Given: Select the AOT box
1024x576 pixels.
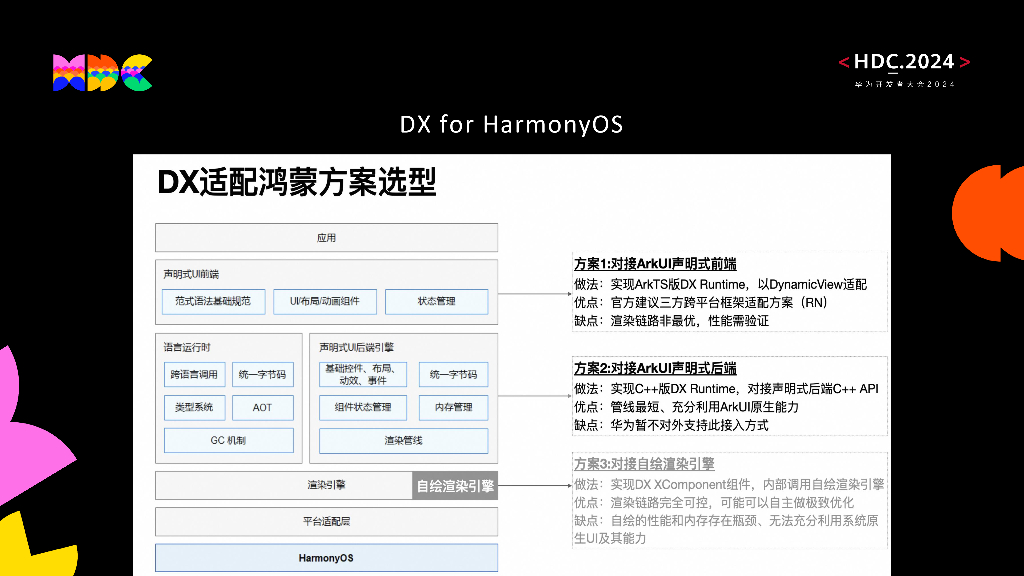Looking at the screenshot, I should coord(263,408).
